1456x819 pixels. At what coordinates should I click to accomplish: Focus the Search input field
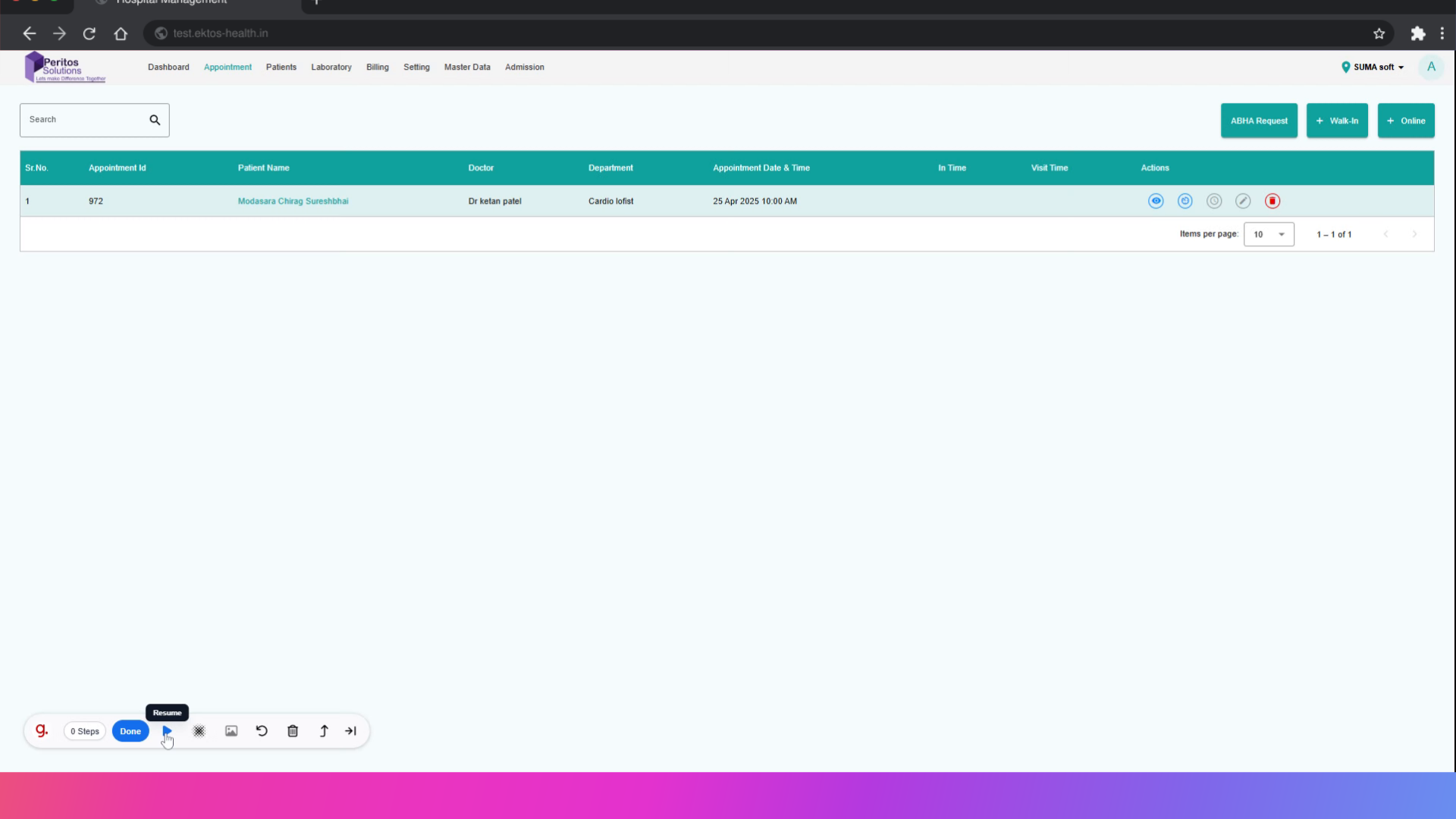[83, 120]
